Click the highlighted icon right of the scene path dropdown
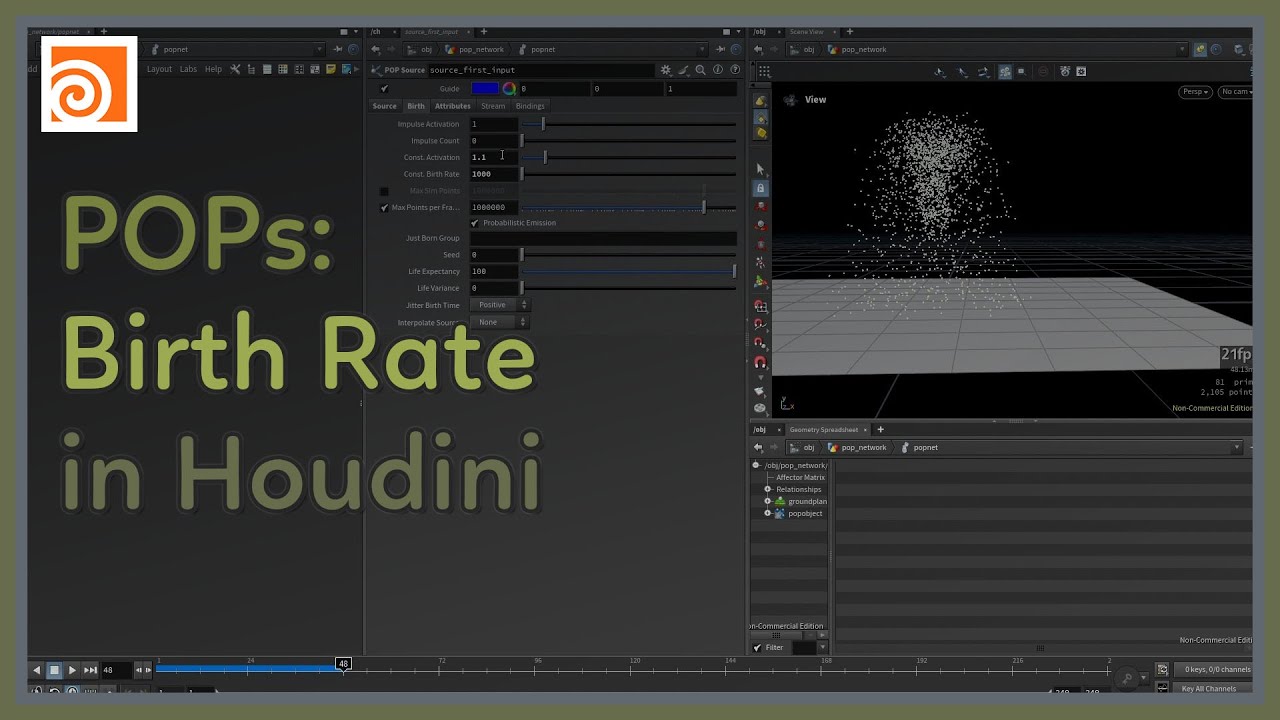This screenshot has width=1280, height=720. pos(1200,49)
